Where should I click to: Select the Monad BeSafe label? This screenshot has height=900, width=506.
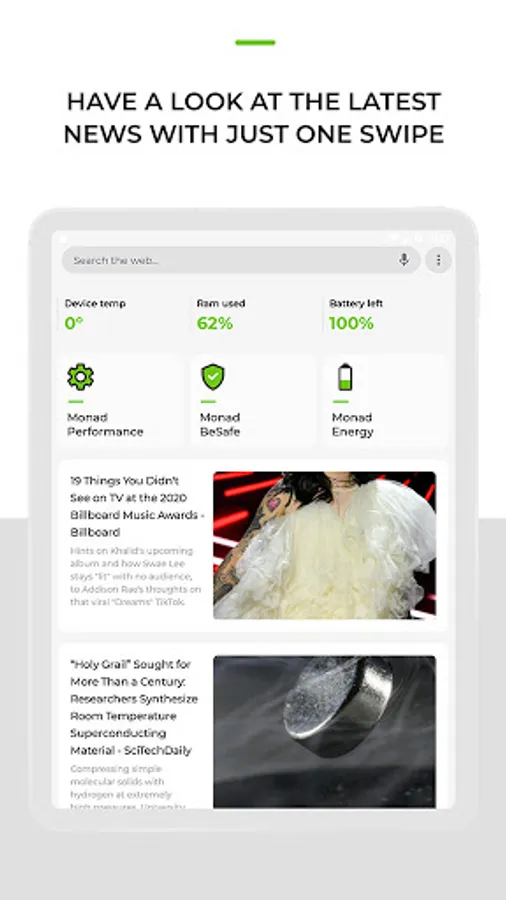coord(220,425)
